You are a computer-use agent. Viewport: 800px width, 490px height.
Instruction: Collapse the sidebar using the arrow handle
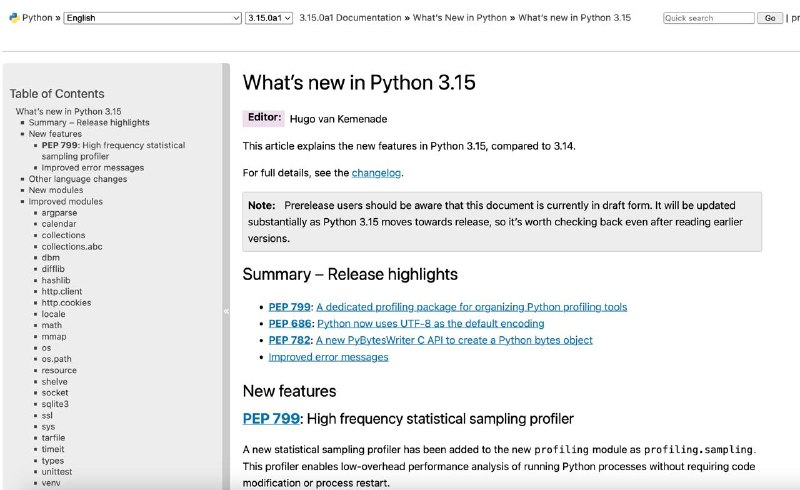[x=226, y=311]
